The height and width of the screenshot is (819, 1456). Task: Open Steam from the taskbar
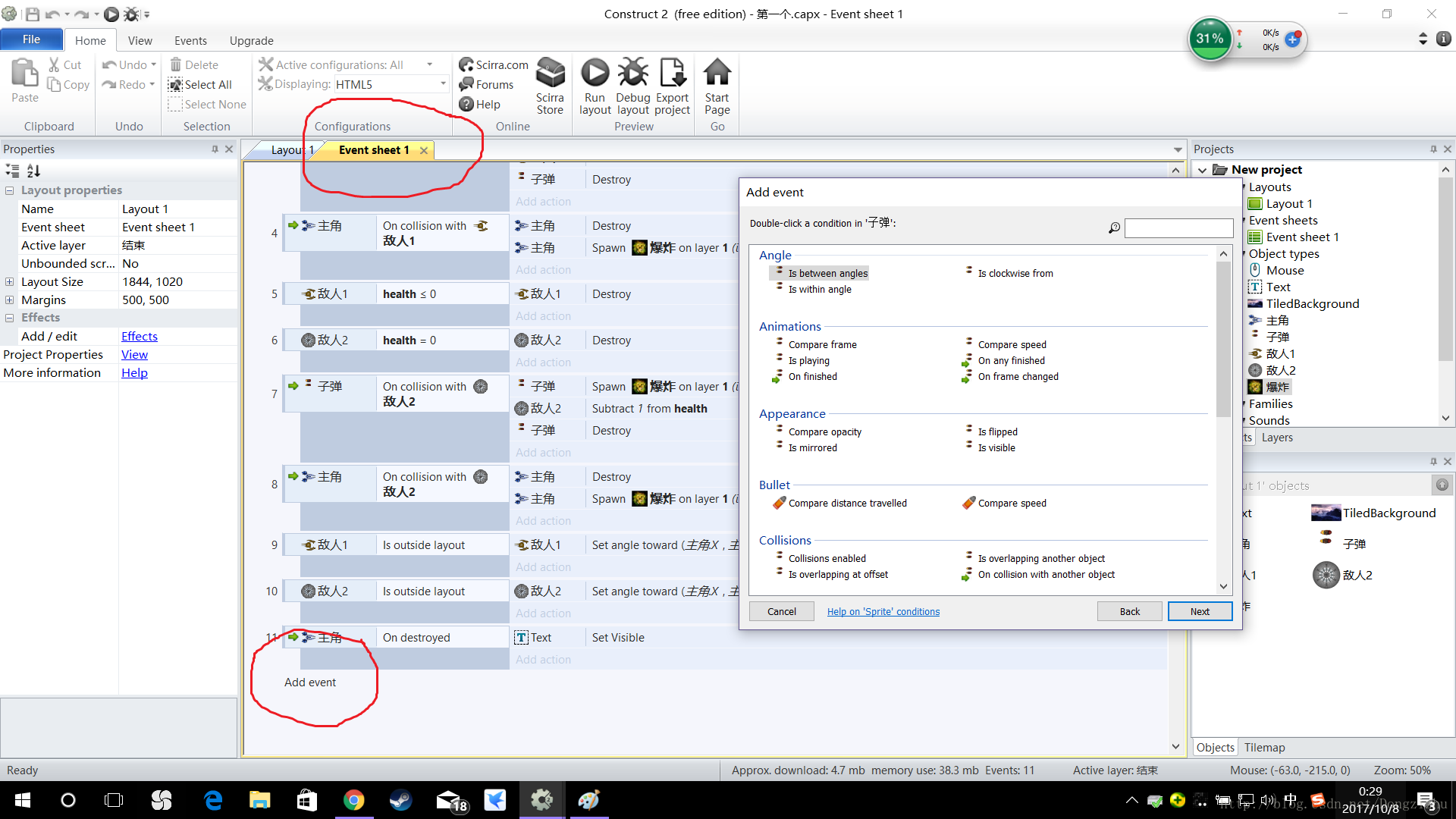(400, 800)
